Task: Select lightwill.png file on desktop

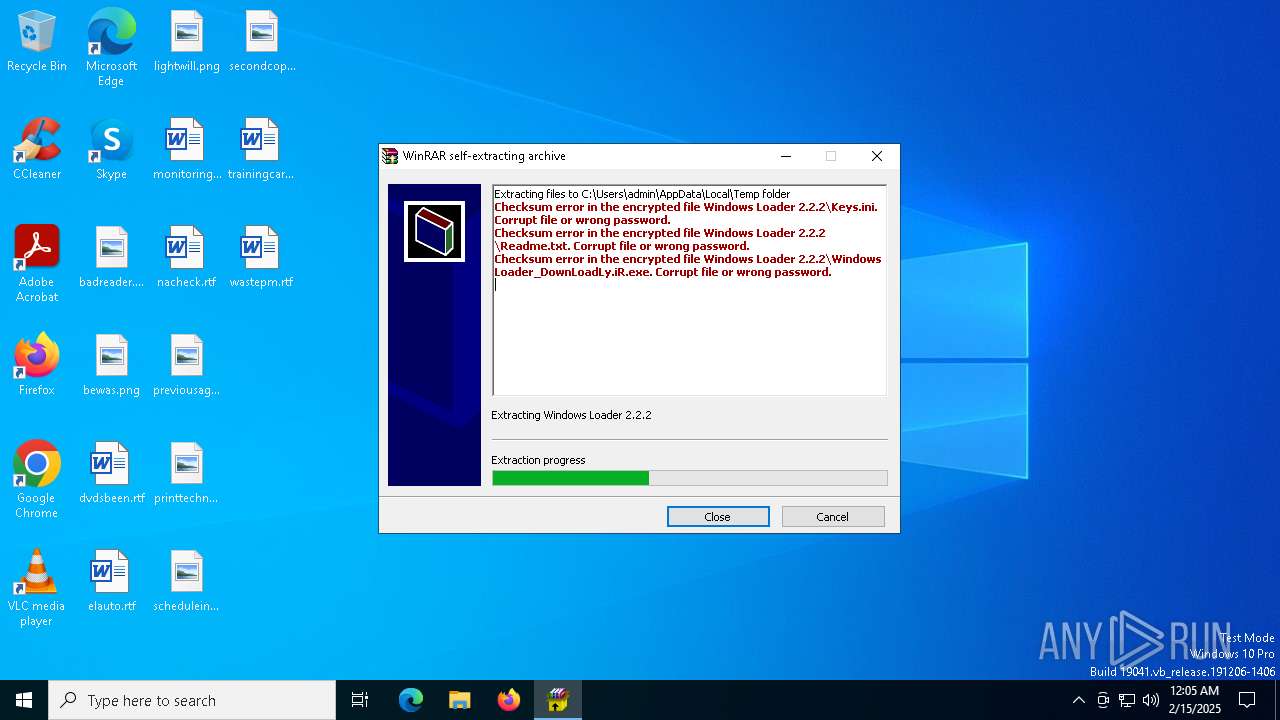Action: 187,41
